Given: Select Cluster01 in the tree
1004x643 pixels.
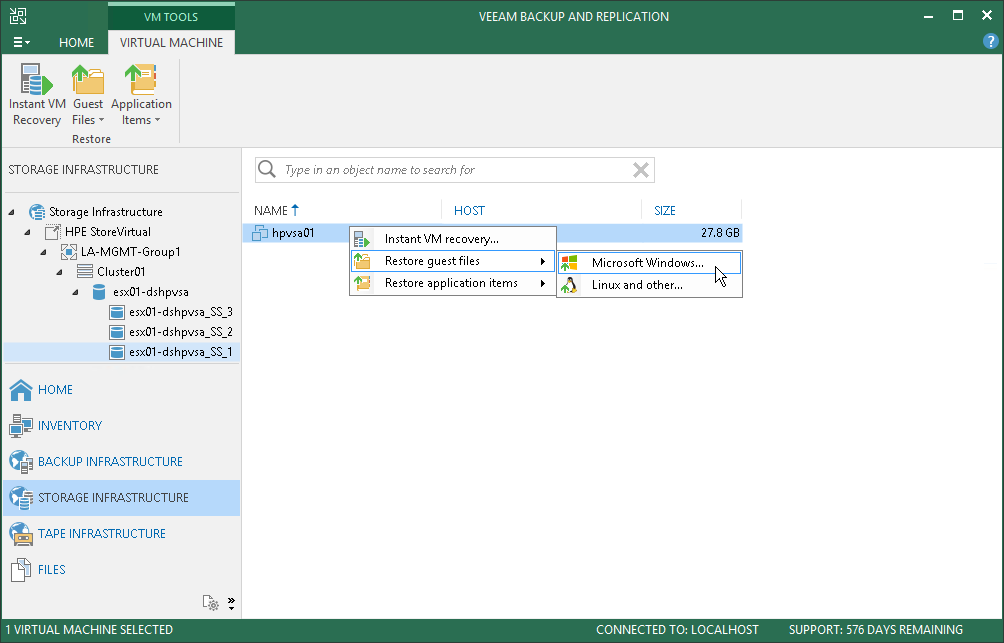Looking at the screenshot, I should tap(121, 272).
